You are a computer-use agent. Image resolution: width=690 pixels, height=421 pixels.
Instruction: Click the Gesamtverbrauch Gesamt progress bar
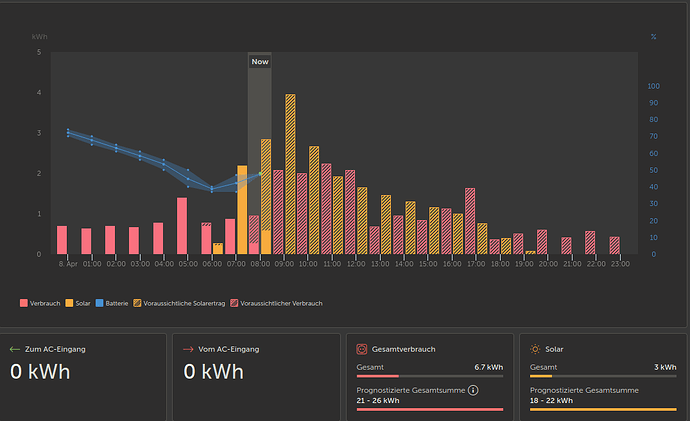coord(430,376)
